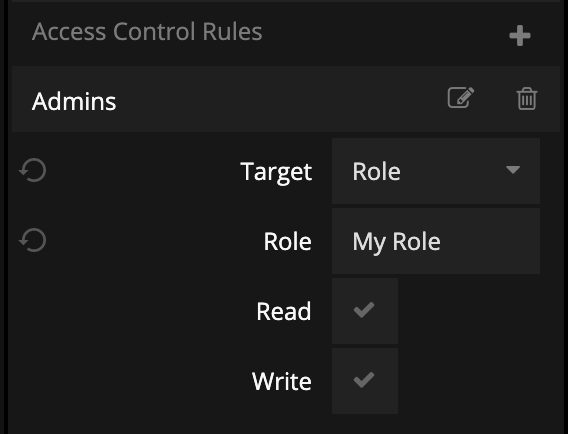The height and width of the screenshot is (434, 568).
Task: Click the Admins title text
Action: pos(74,101)
